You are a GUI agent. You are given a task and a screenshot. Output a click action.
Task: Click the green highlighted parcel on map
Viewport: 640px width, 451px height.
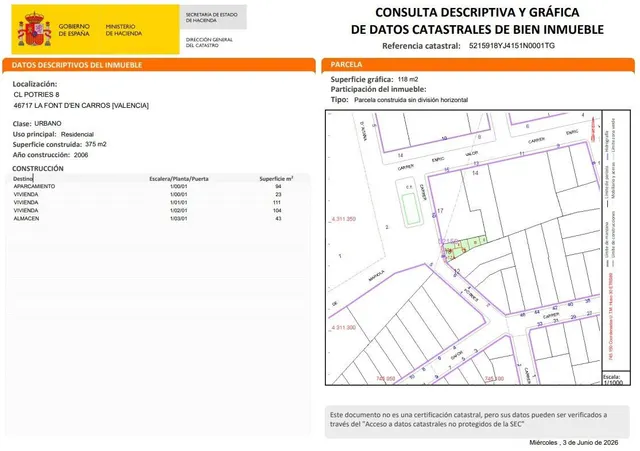465,247
